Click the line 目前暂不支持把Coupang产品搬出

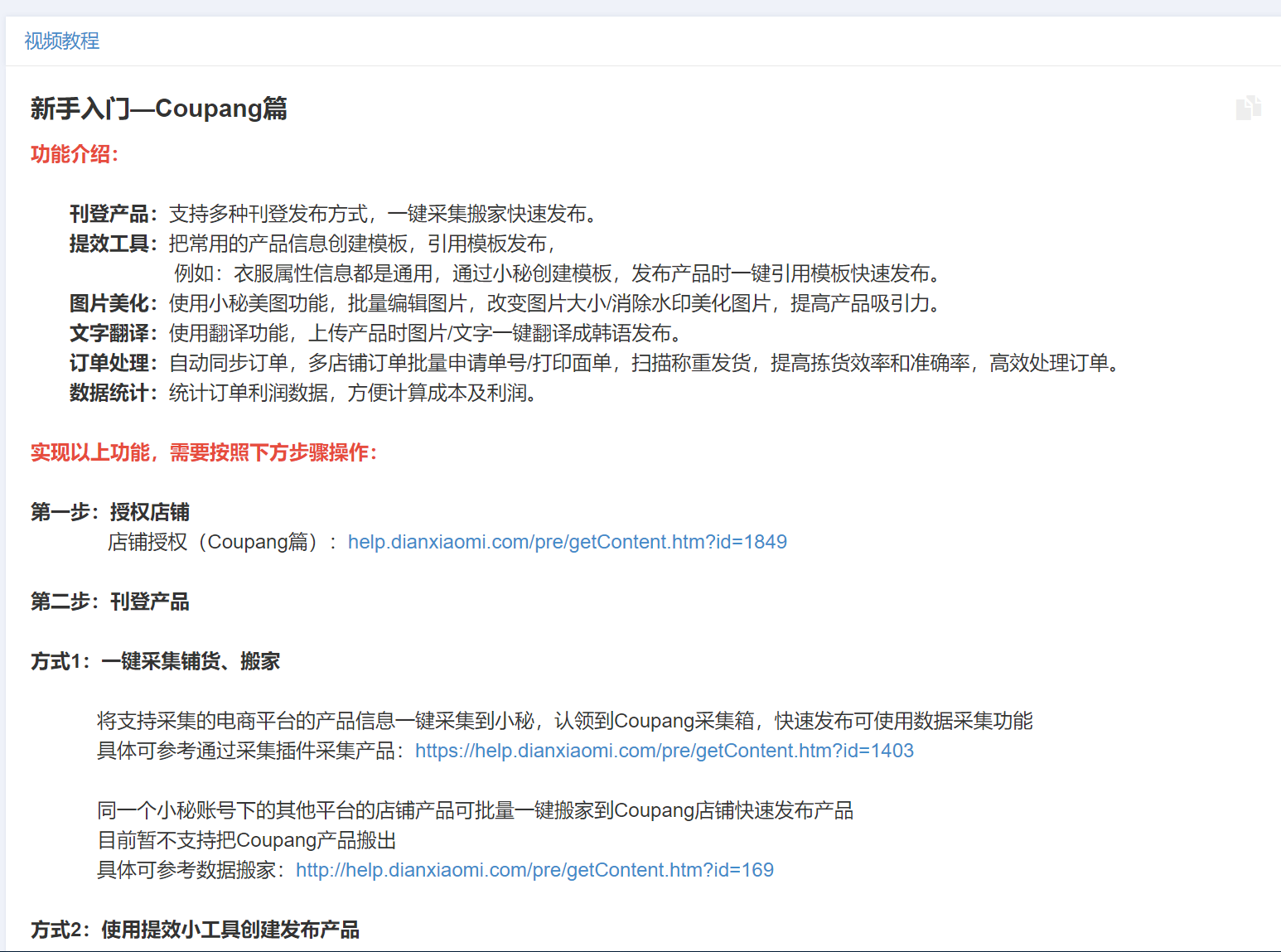point(247,840)
